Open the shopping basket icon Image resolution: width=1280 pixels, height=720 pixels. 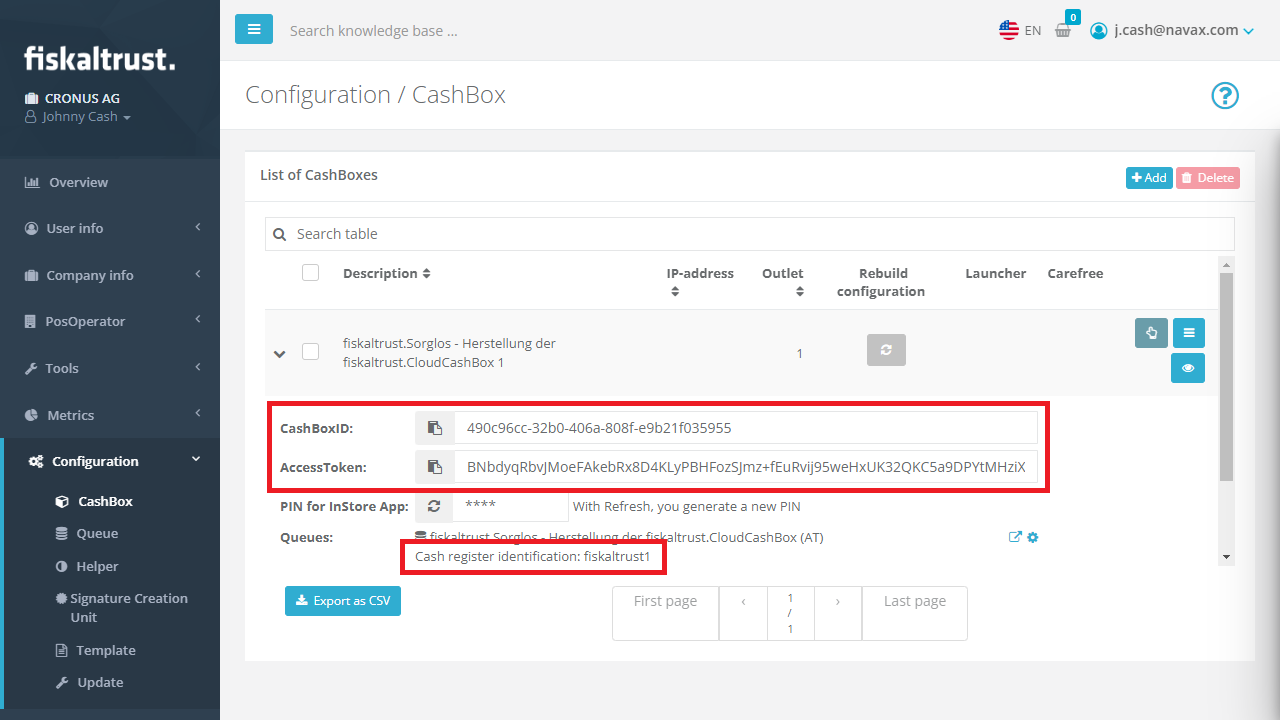[x=1063, y=30]
